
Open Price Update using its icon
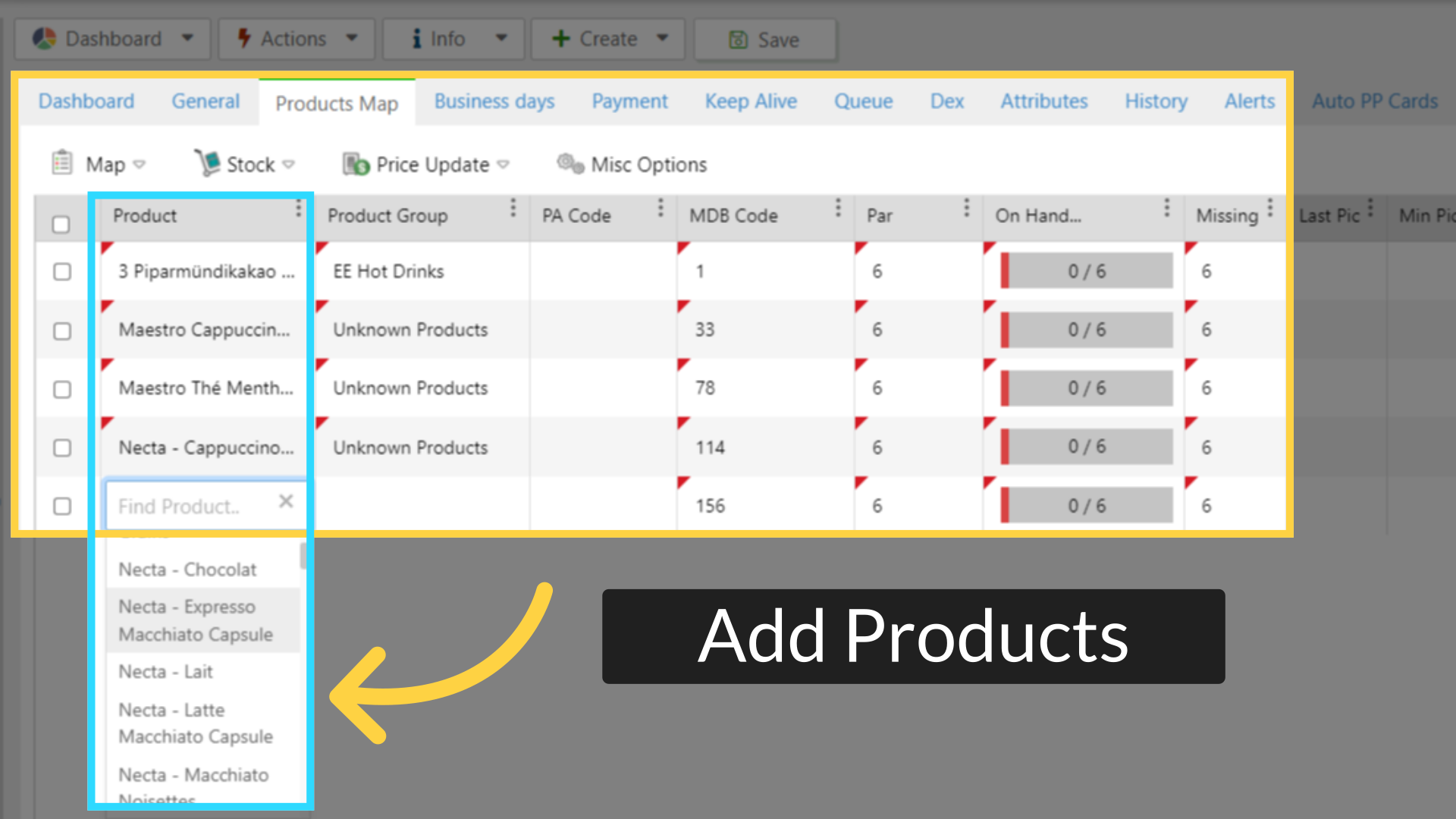coord(355,164)
